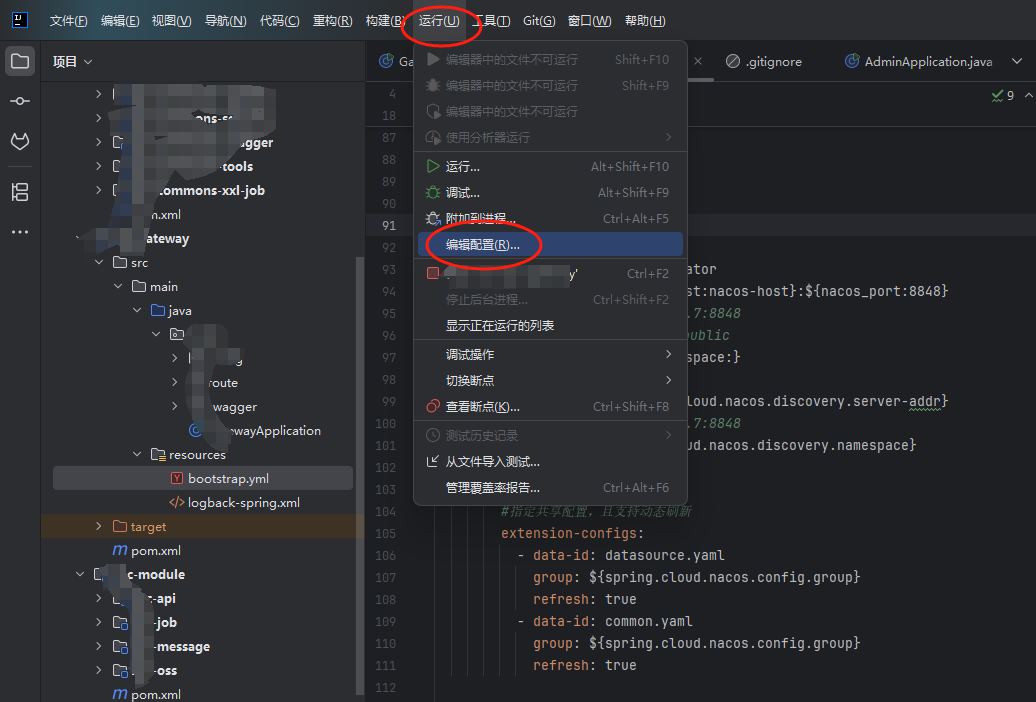Click the bootstrap.yml file icon
The width and height of the screenshot is (1036, 702).
(176, 479)
